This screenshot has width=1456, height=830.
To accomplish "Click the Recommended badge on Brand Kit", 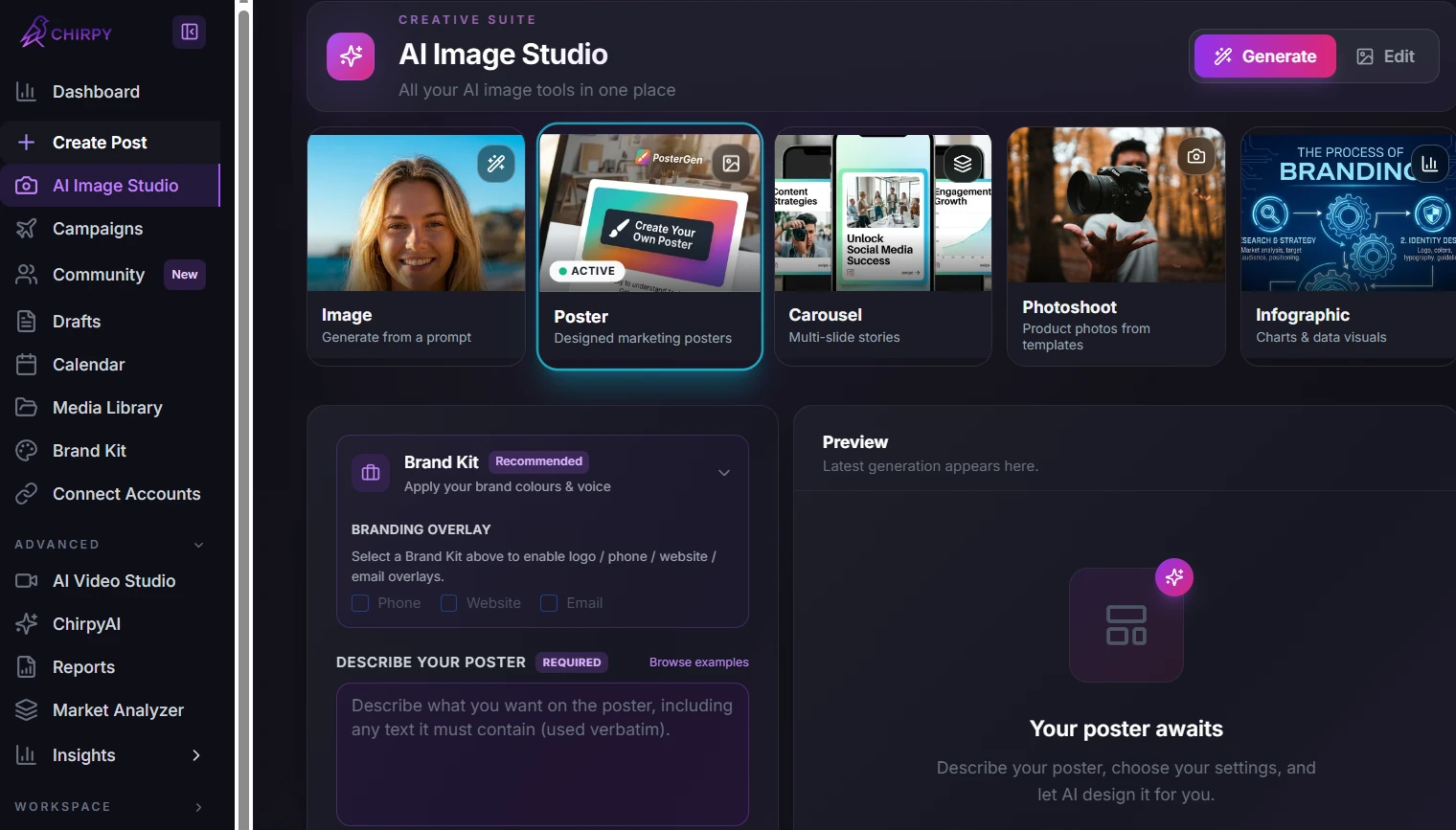I will [538, 461].
